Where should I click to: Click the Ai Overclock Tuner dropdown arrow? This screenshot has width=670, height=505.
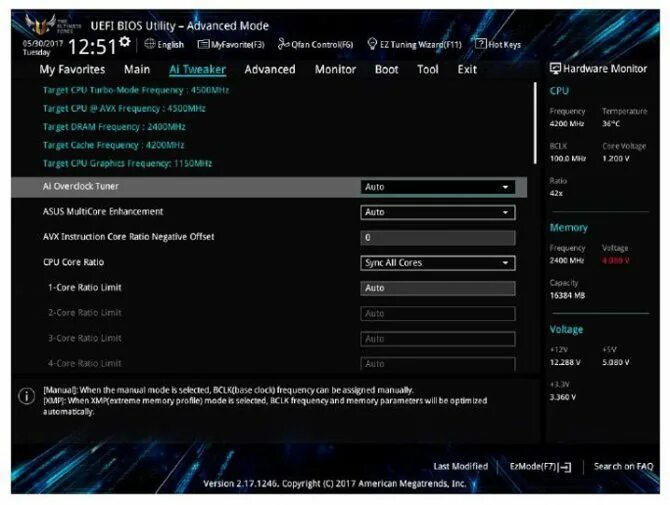pyautogui.click(x=505, y=187)
